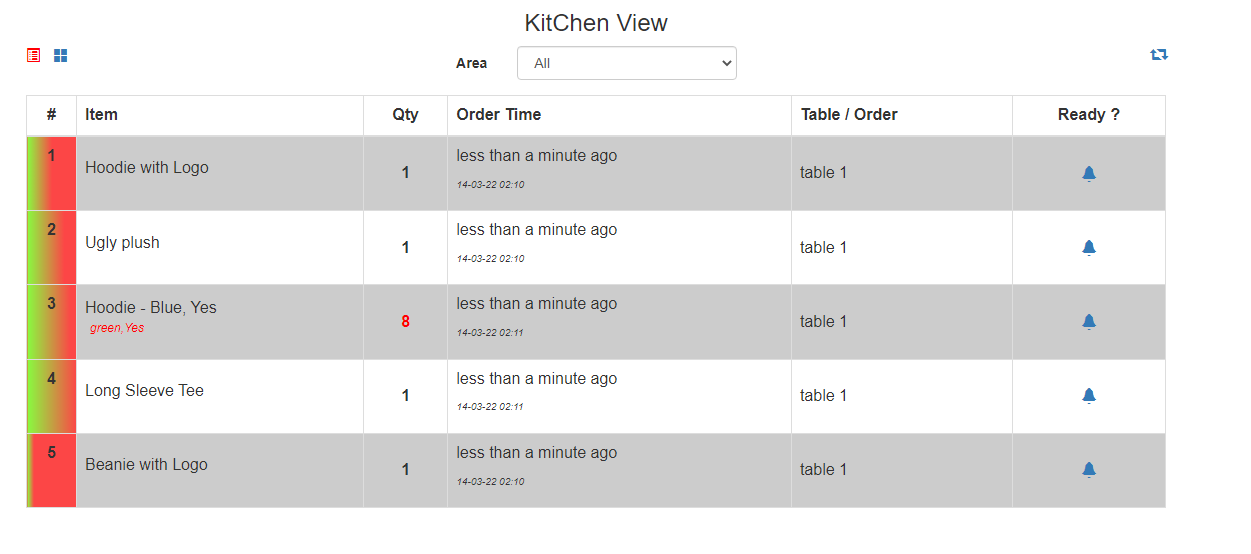
Task: Click the refresh orders icon
Action: 1159,55
